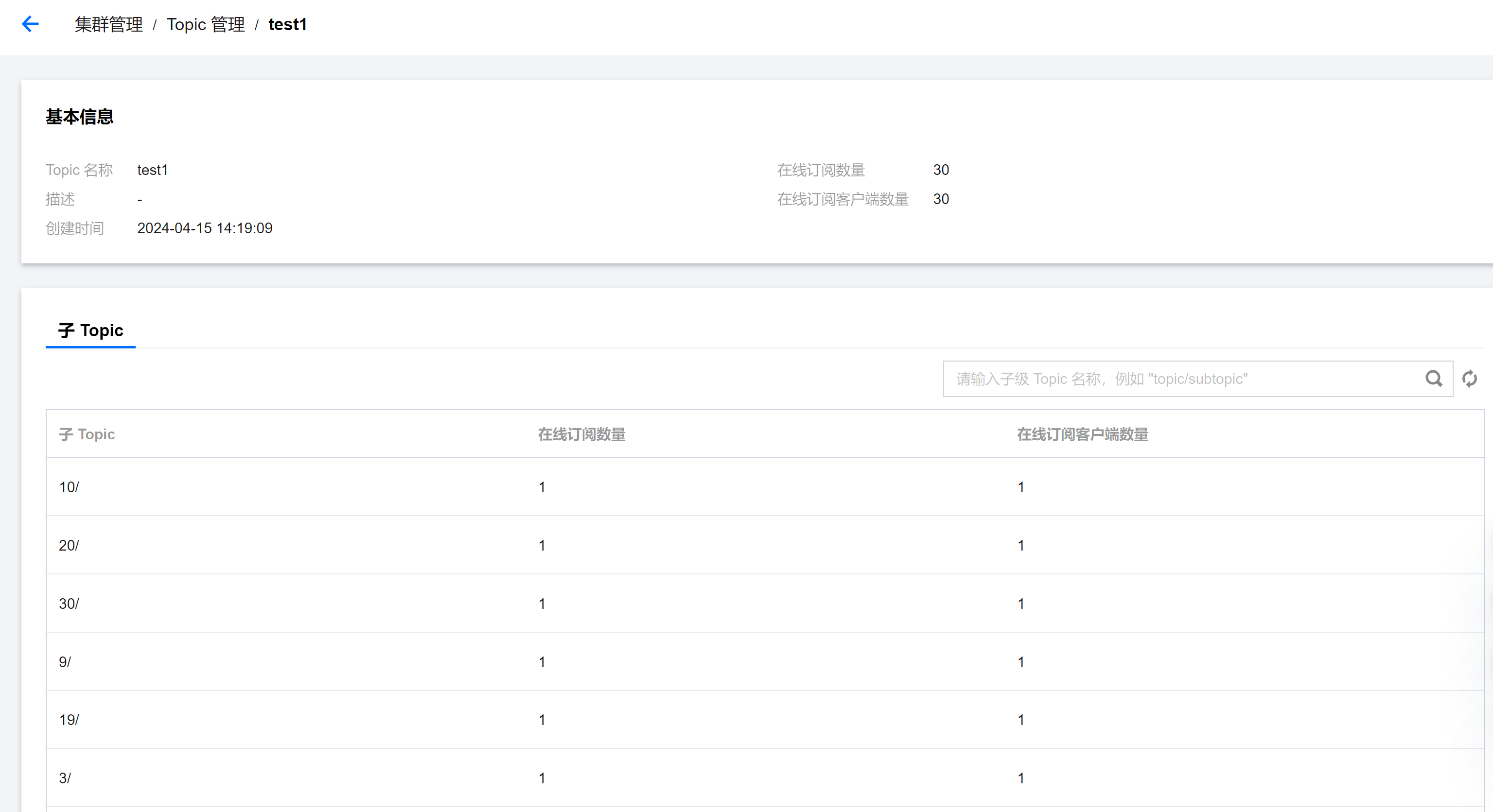Click the 创建时间 label

[x=75, y=228]
